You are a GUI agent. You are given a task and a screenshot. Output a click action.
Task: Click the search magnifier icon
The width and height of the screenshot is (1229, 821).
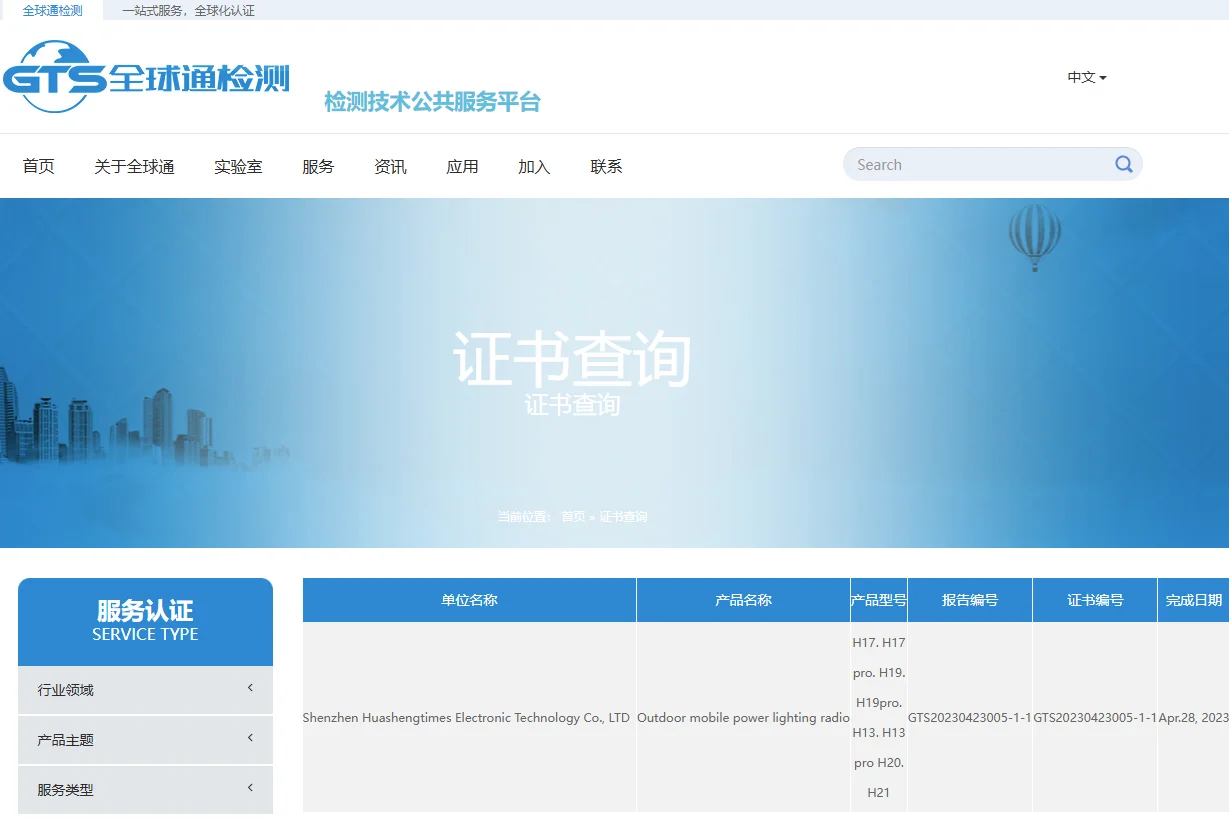click(x=1124, y=165)
